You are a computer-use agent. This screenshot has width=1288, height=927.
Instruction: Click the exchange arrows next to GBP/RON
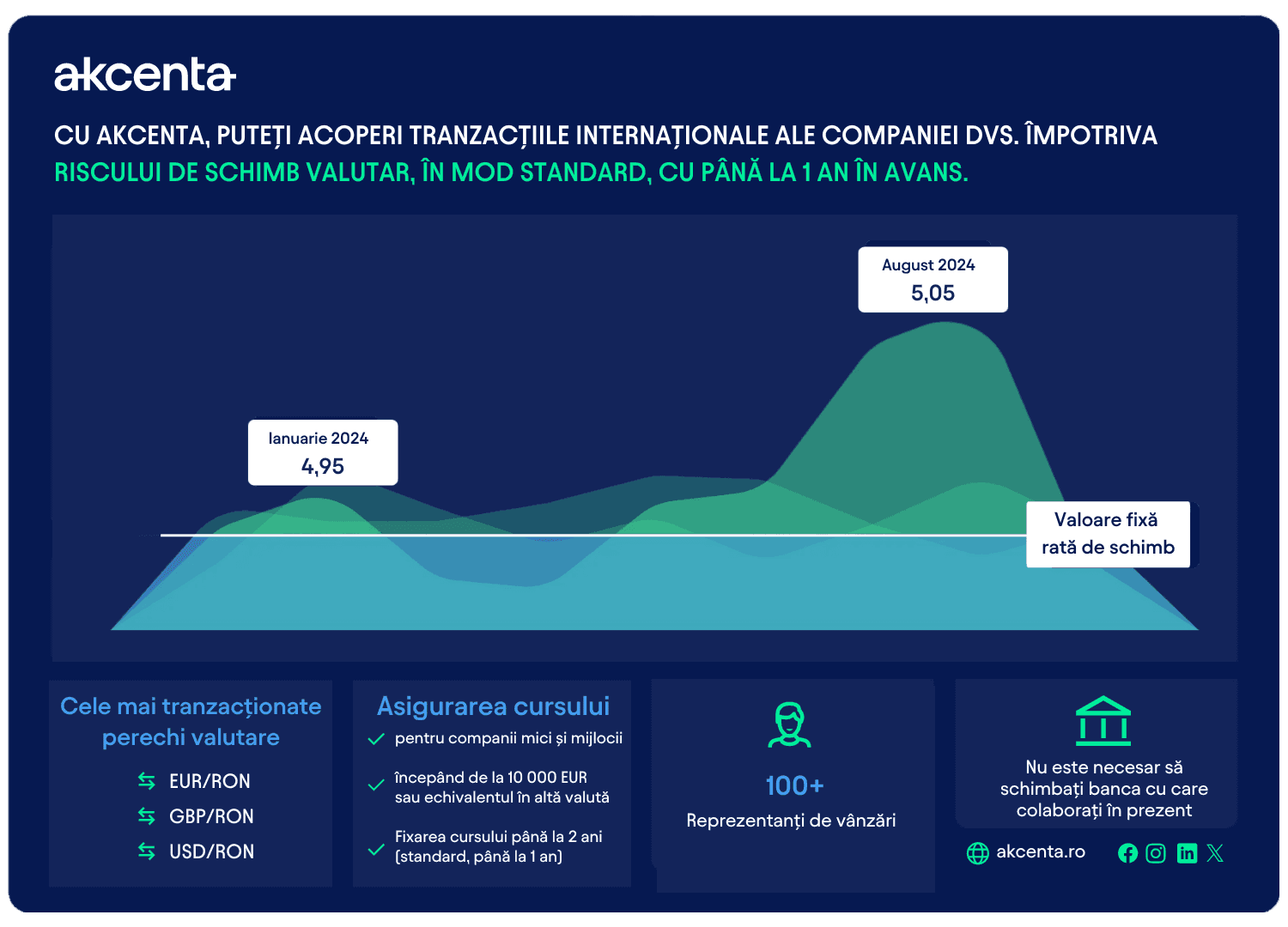click(x=147, y=816)
